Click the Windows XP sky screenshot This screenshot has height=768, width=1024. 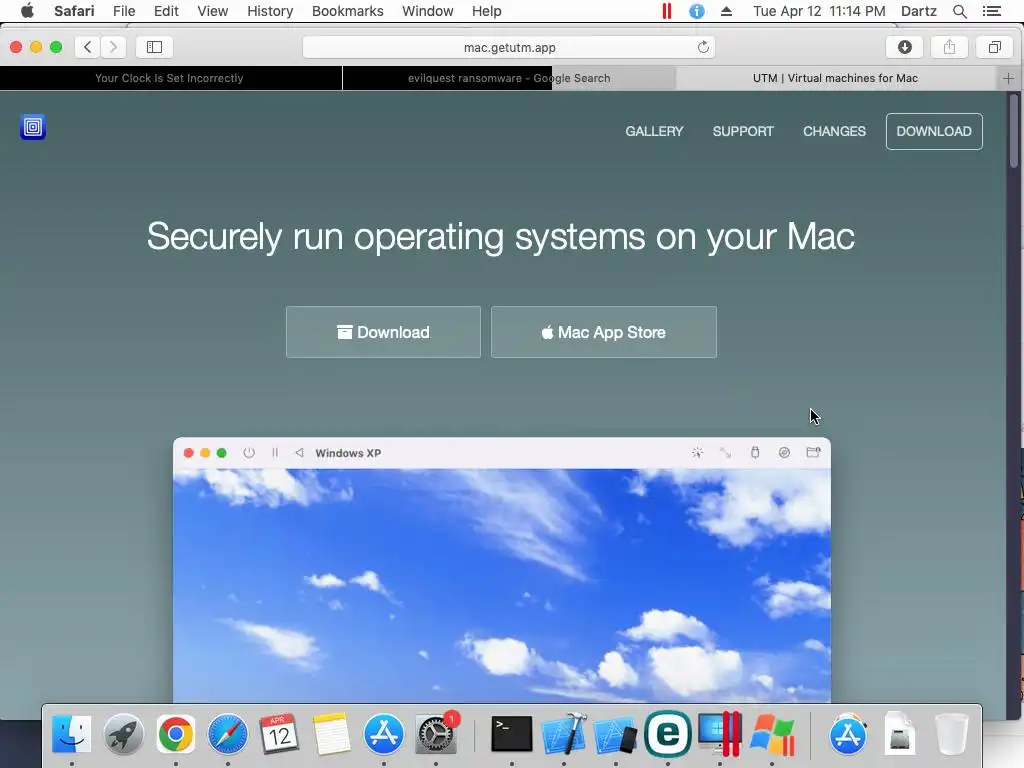(x=502, y=585)
